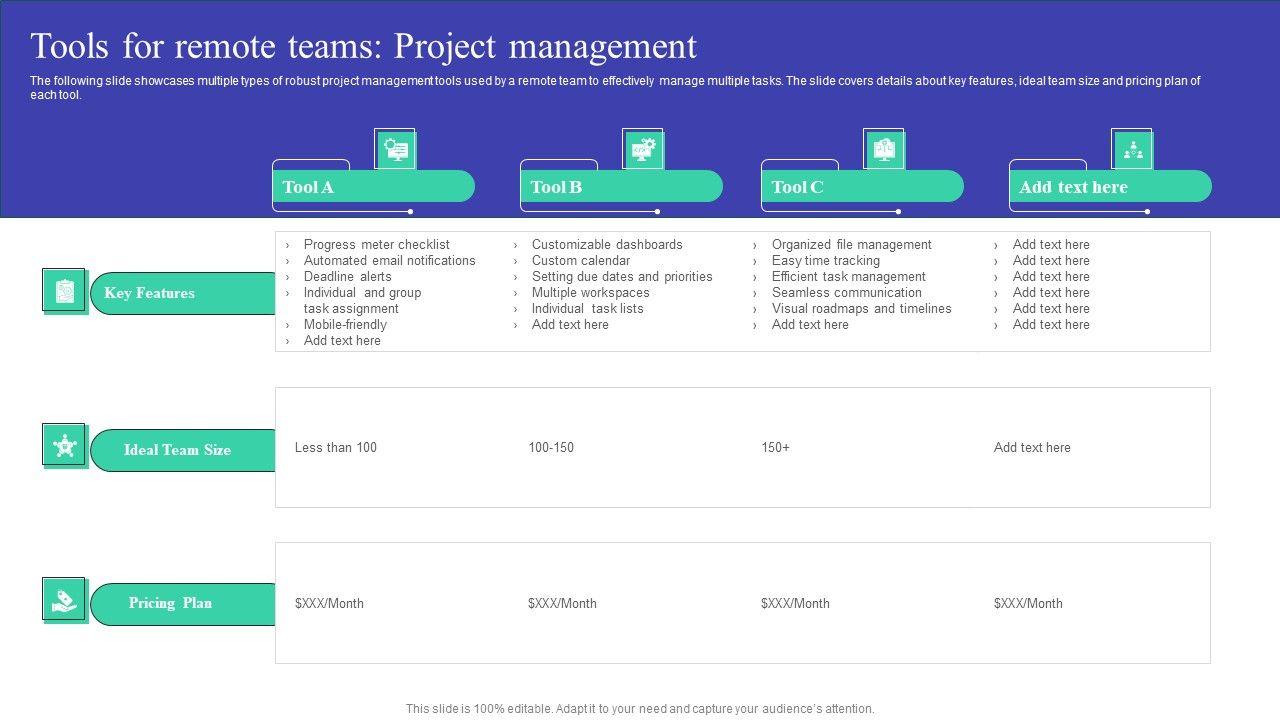This screenshot has height=720, width=1280.
Task: Select the Ideal Team Size row label
Action: point(177,450)
